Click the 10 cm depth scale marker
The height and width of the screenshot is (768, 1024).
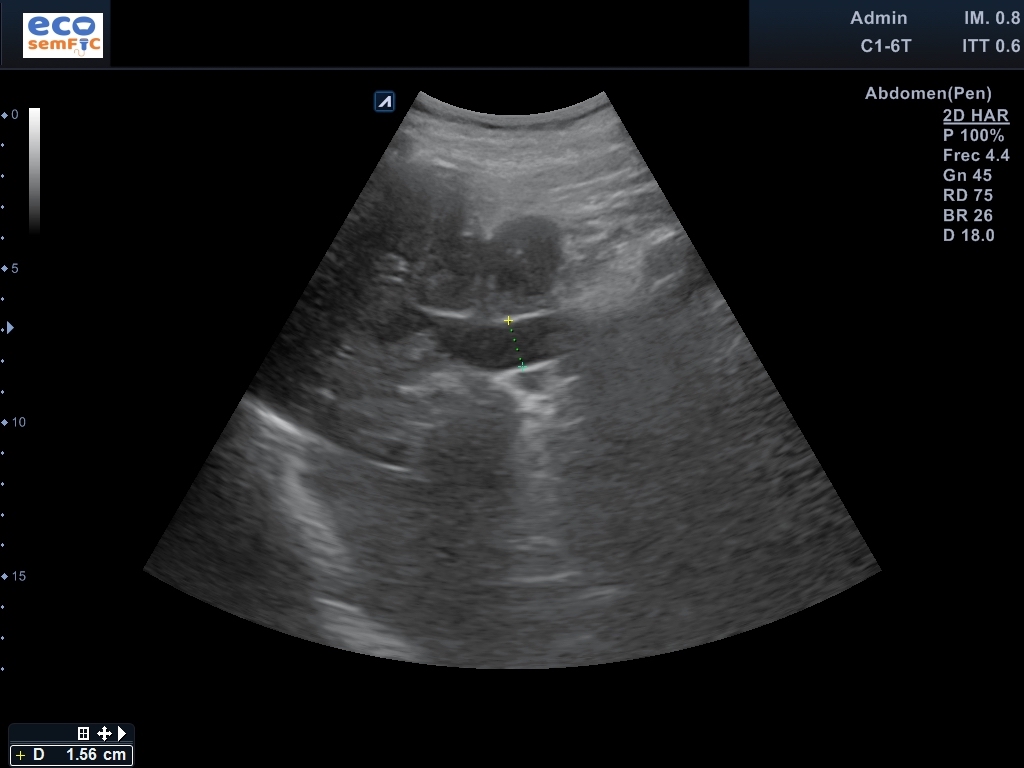pyautogui.click(x=17, y=422)
